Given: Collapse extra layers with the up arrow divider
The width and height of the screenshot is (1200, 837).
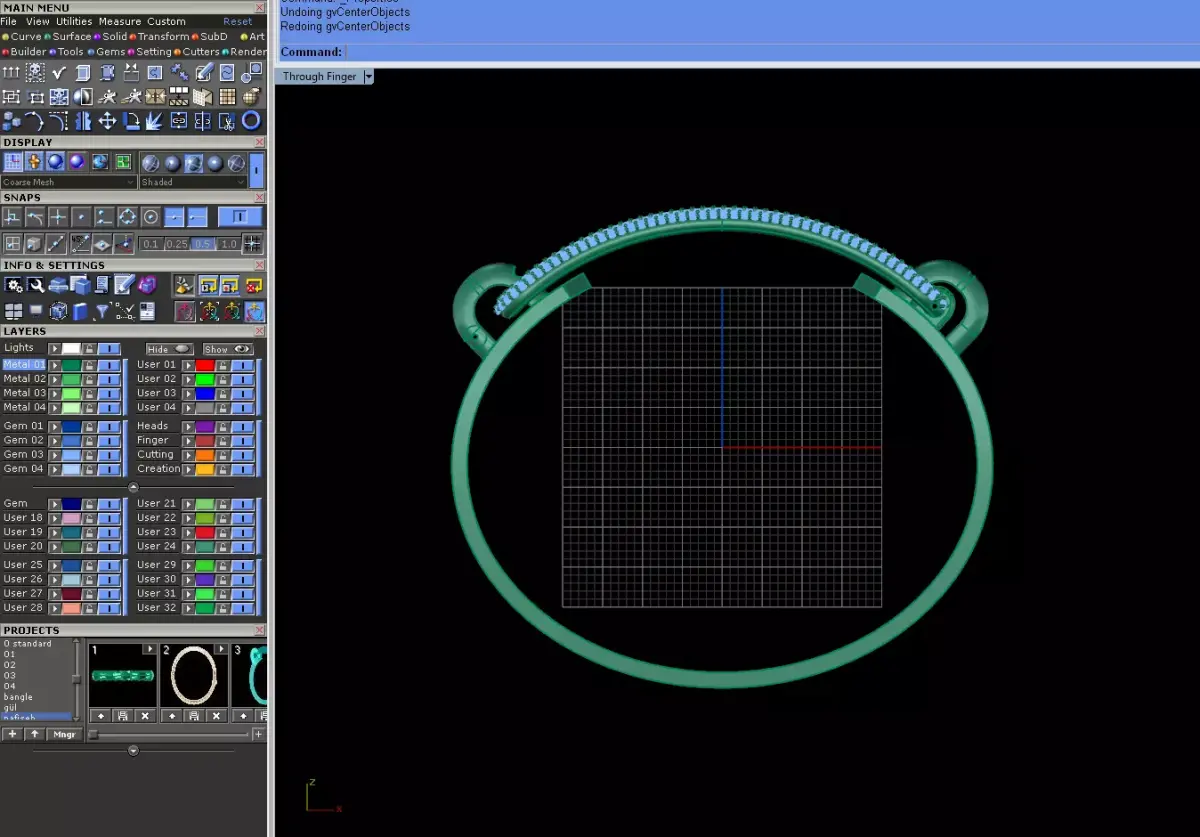Looking at the screenshot, I should (x=133, y=487).
